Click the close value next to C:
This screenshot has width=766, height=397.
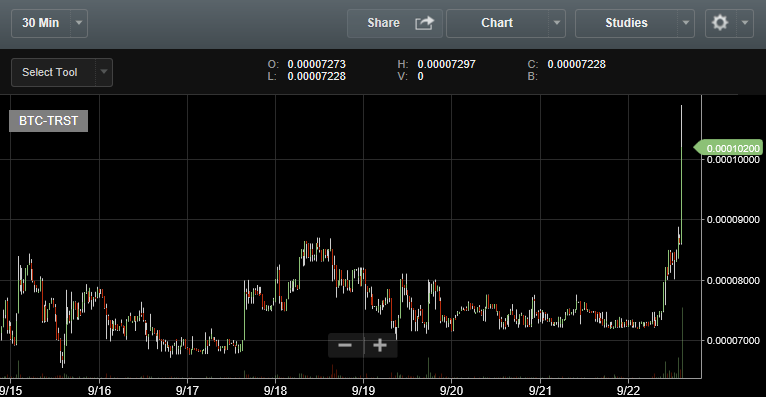tap(576, 64)
